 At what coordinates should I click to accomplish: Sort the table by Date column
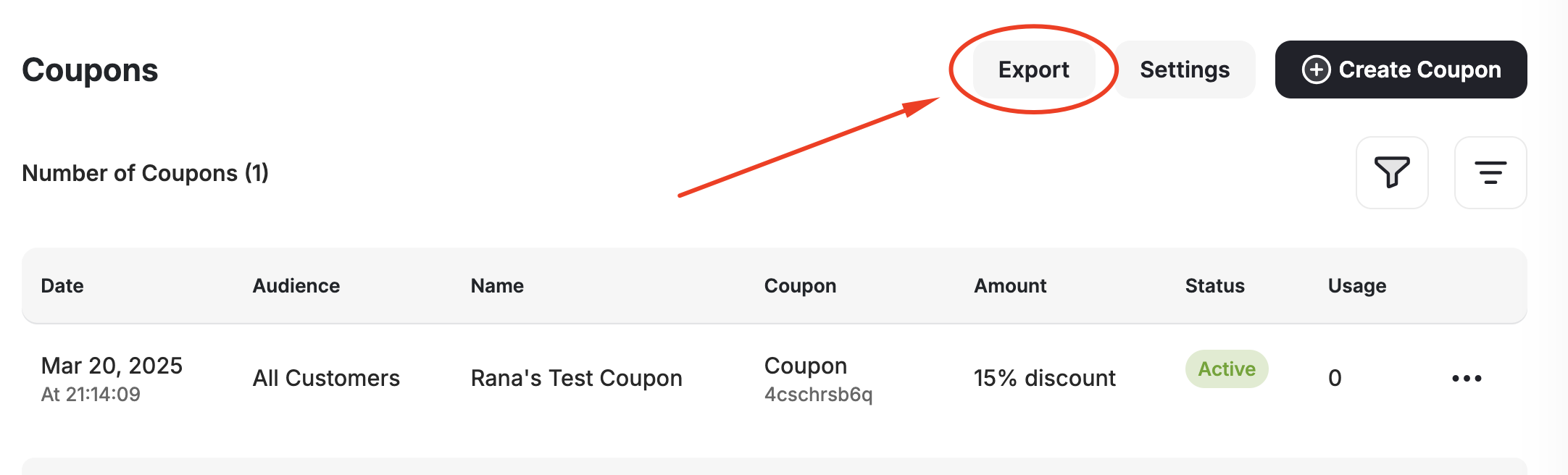pyautogui.click(x=62, y=285)
